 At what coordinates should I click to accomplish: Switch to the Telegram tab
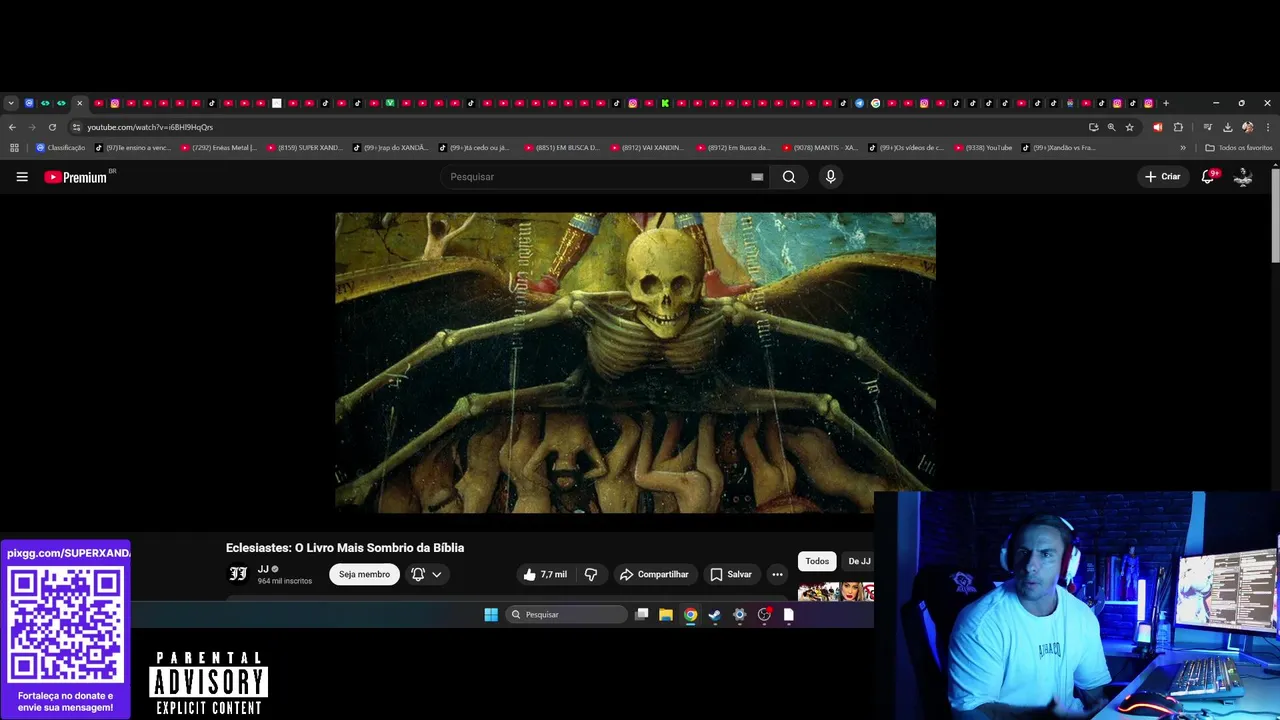point(859,103)
